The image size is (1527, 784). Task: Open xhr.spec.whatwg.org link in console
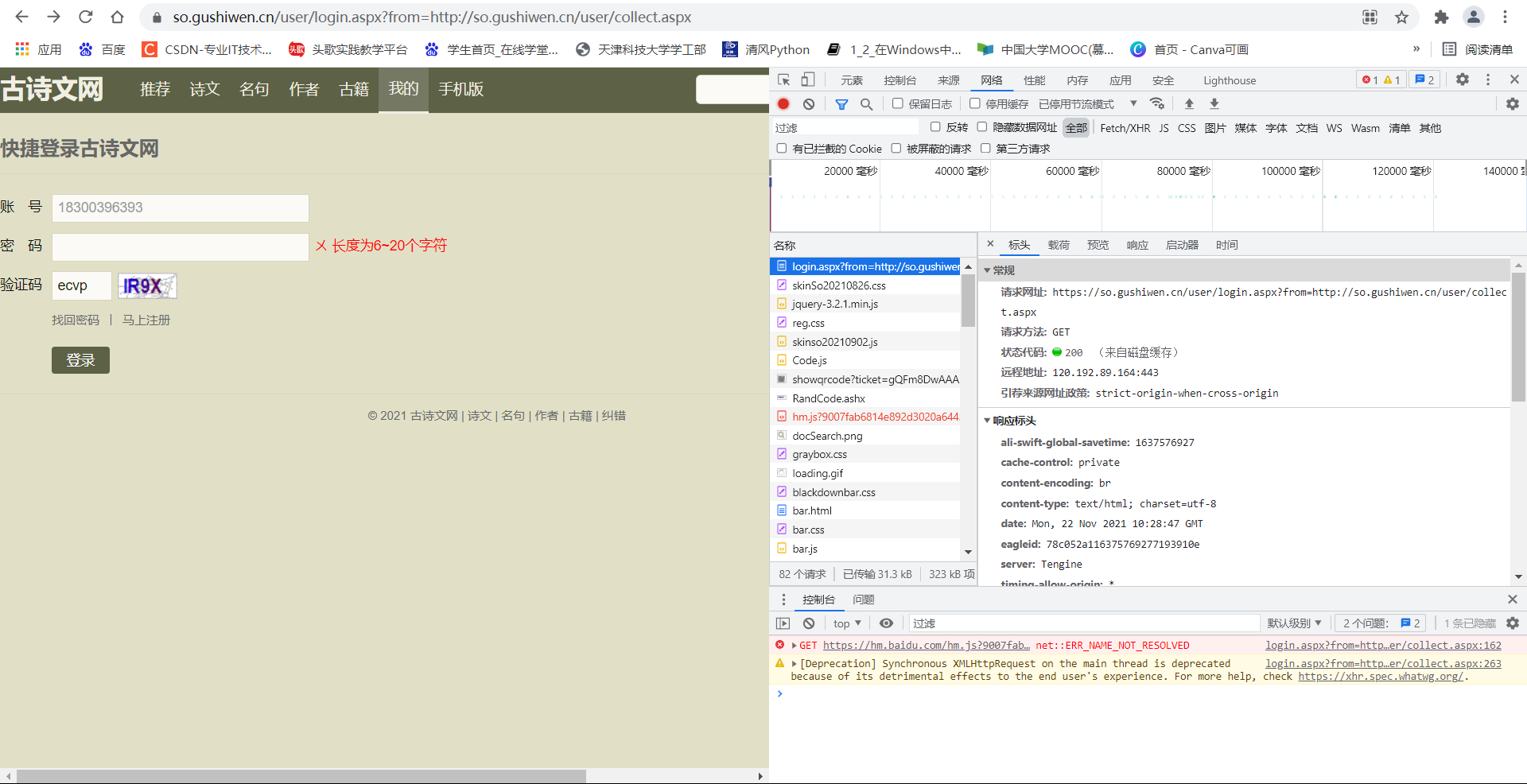(1381, 677)
